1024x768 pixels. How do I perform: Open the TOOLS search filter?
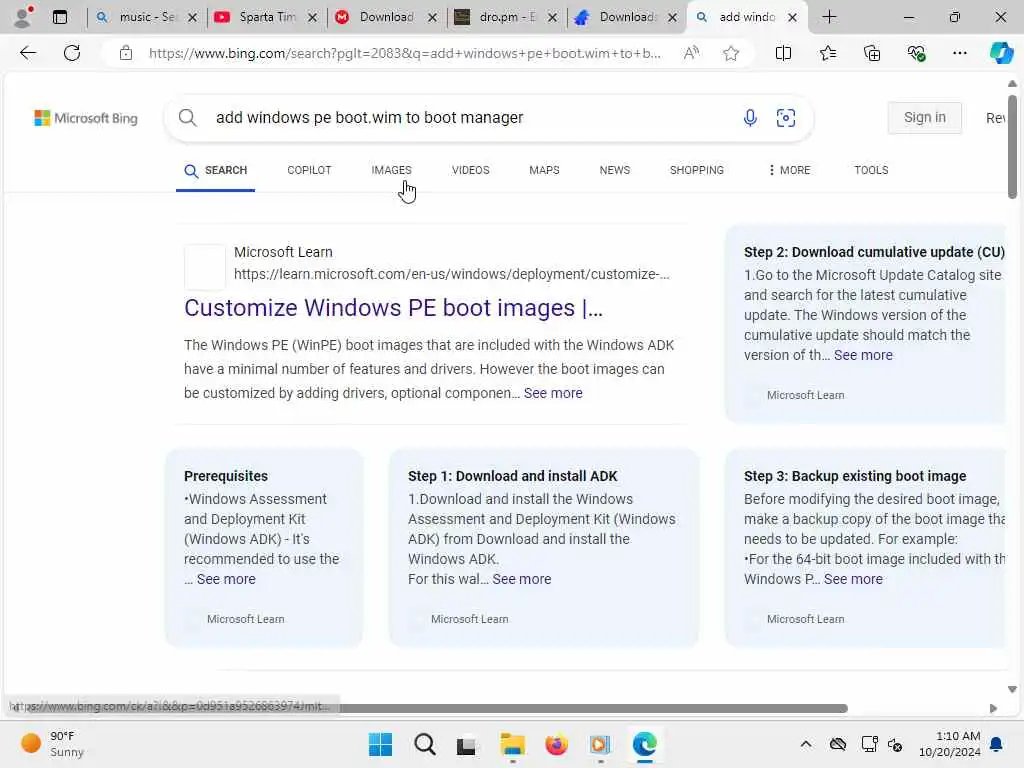tap(871, 170)
